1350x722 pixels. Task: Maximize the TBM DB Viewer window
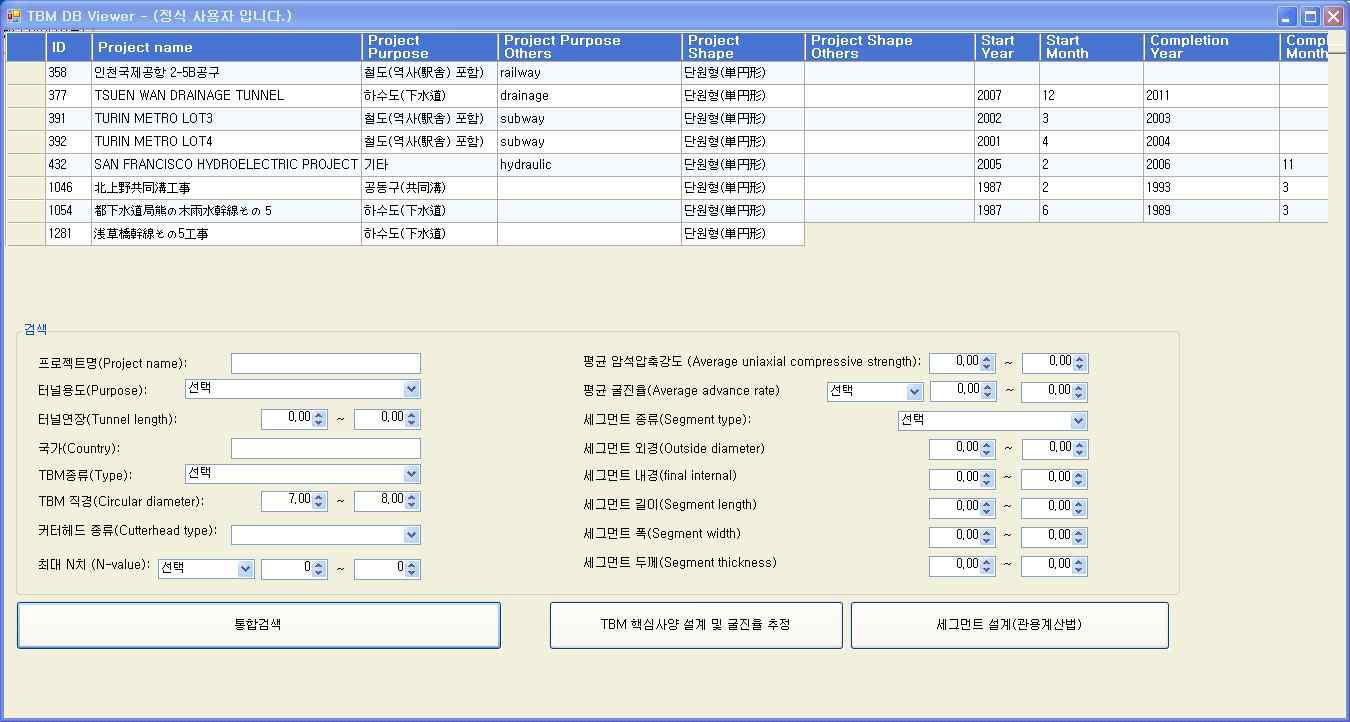(x=1310, y=16)
